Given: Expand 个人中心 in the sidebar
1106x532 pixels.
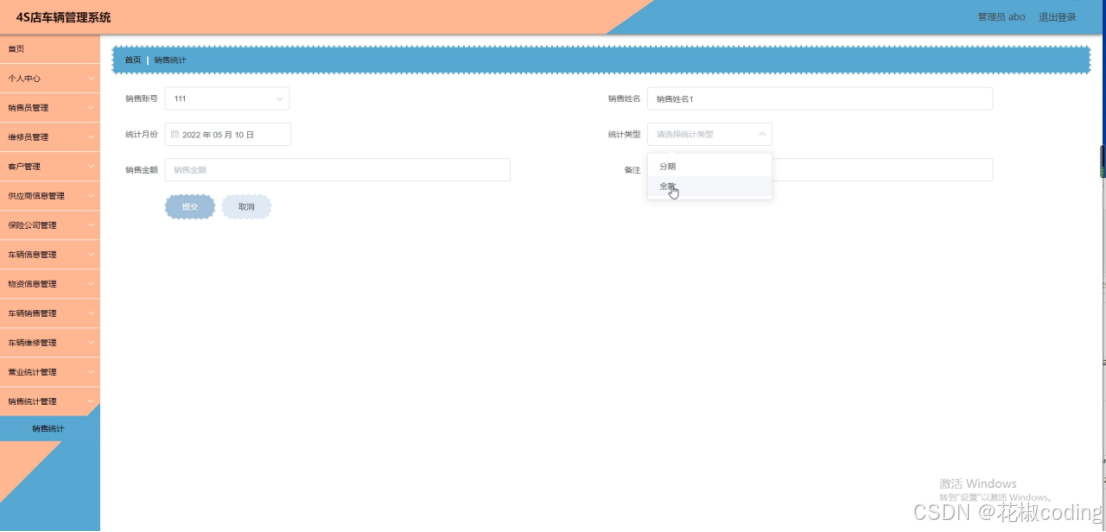Looking at the screenshot, I should coord(50,78).
